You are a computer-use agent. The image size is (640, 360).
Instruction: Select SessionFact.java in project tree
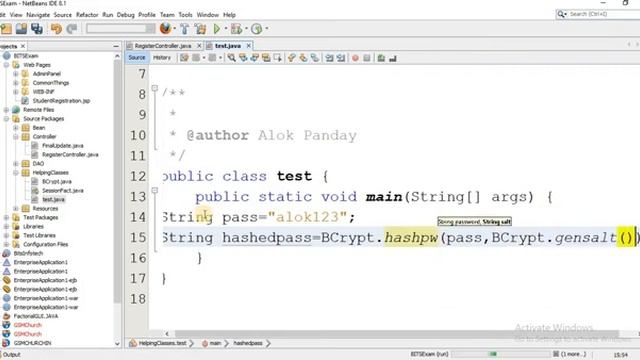[x=63, y=191]
